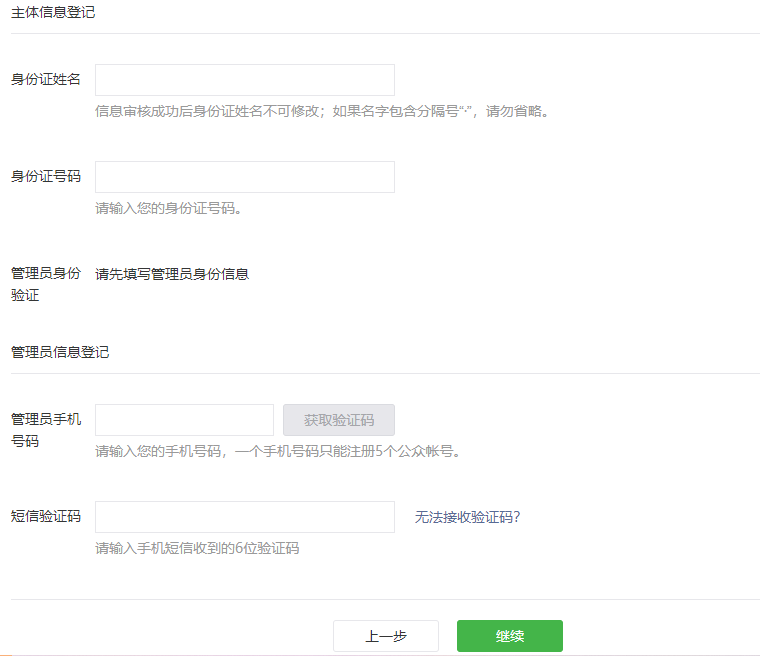Click the 管理员信息登记 section heading

60,352
